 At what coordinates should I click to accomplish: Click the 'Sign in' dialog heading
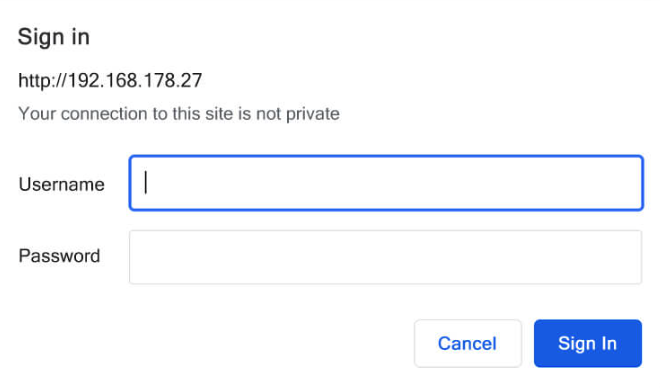53,37
